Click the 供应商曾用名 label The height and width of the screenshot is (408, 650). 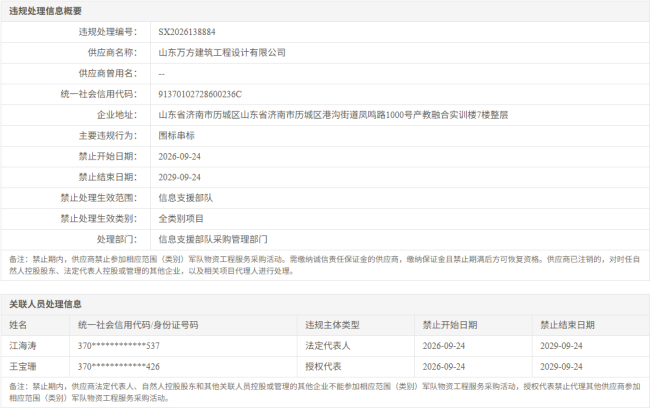pos(108,73)
